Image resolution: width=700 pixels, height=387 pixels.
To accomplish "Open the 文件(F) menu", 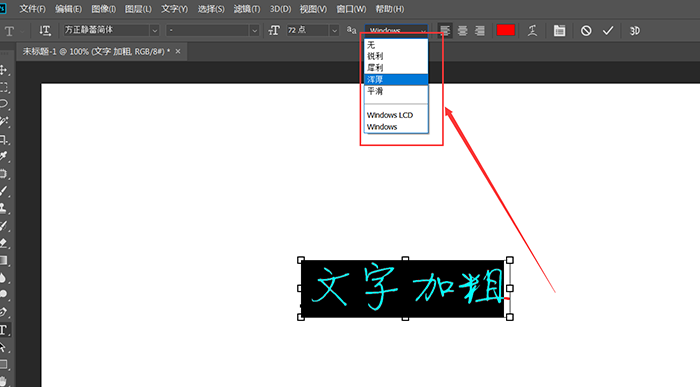I will (32, 9).
